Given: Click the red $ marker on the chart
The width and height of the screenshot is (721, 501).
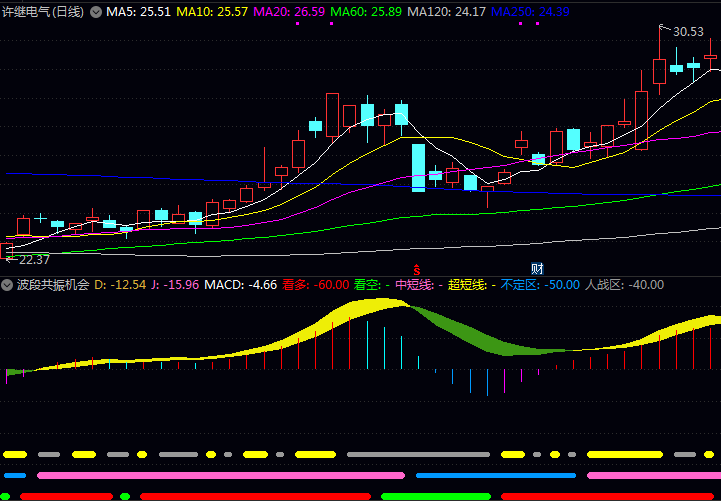Looking at the screenshot, I should point(418,268).
